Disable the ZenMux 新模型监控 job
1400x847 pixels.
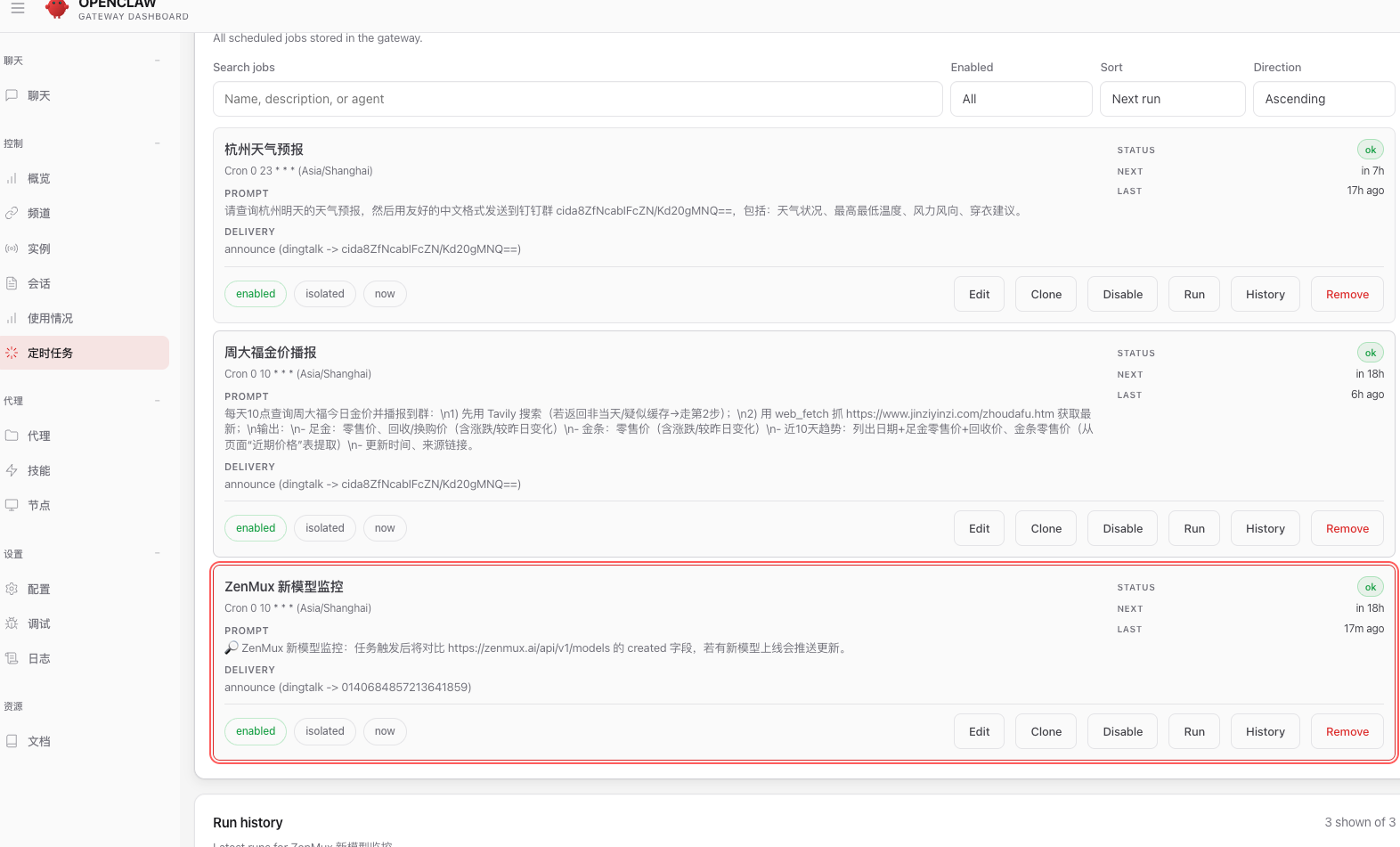click(x=1123, y=731)
